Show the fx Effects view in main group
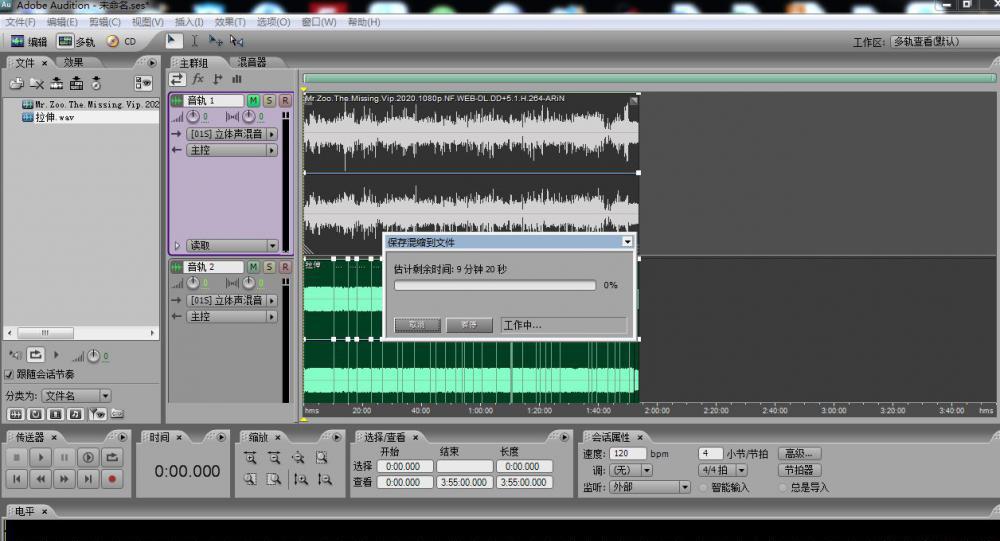The image size is (1000, 541). click(198, 79)
